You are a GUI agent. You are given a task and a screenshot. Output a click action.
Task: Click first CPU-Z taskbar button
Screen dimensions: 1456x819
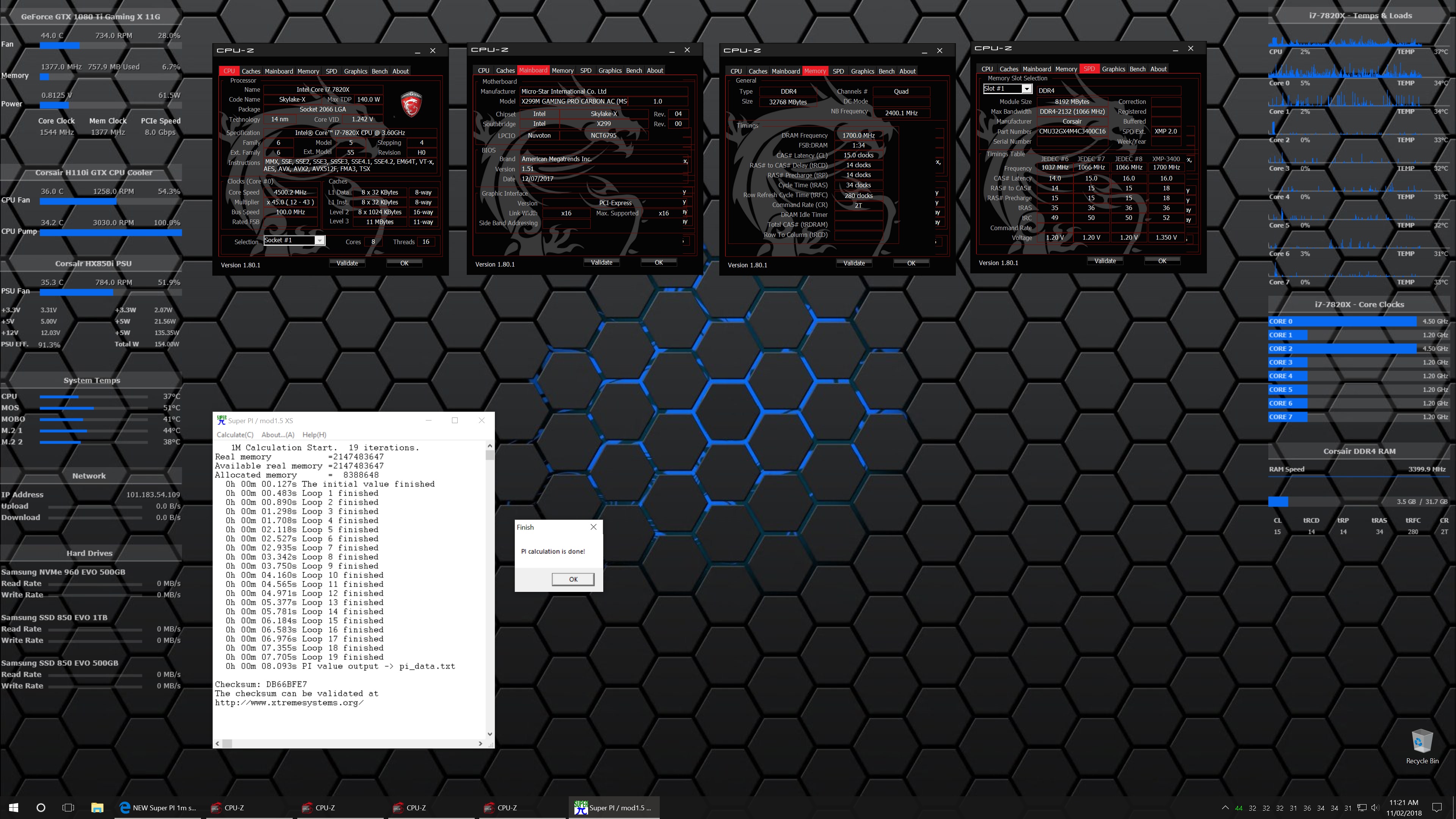click(249, 808)
